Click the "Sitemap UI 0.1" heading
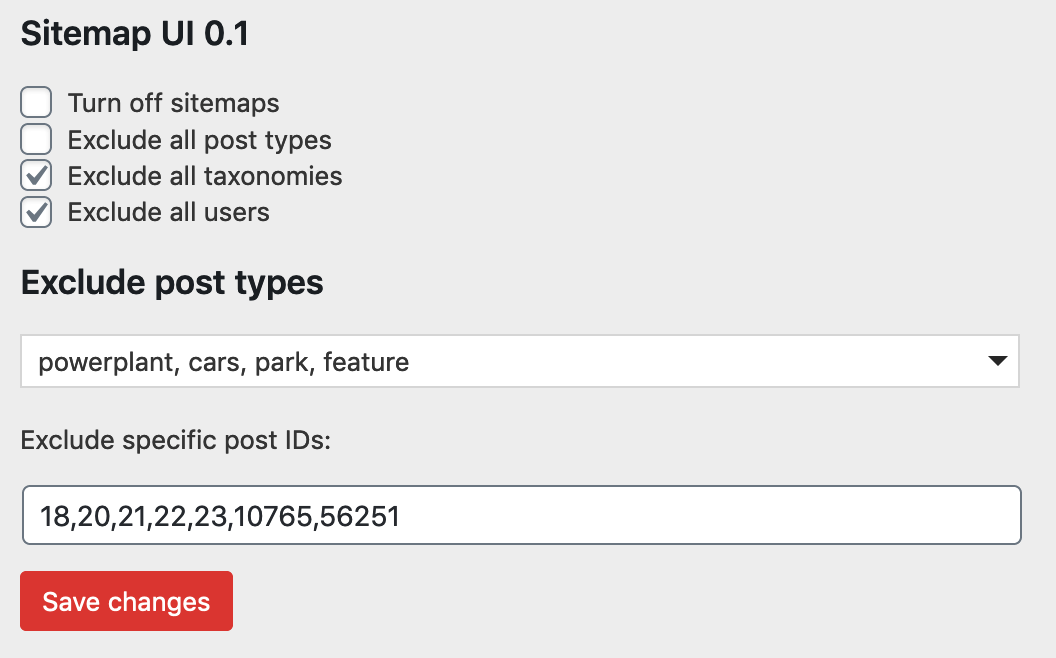 click(x=135, y=35)
